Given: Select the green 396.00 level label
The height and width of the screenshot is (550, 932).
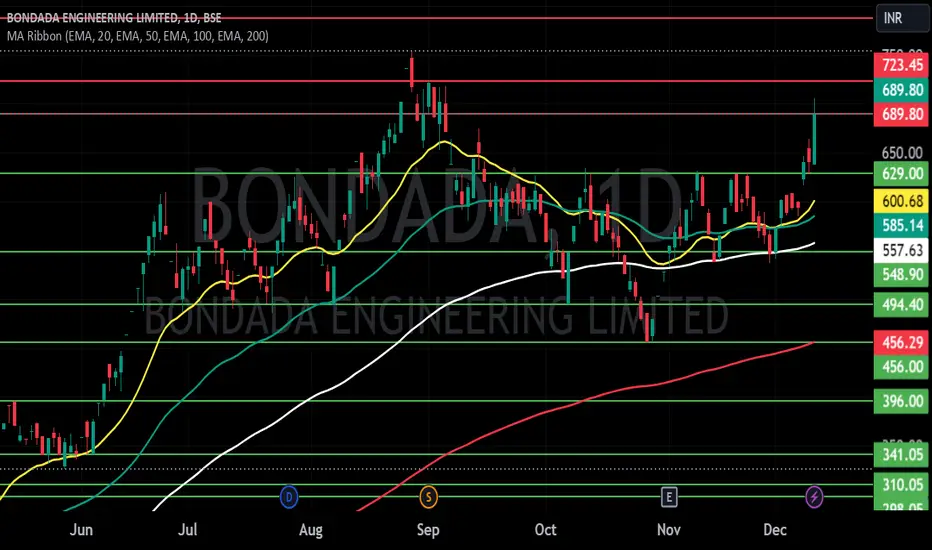Looking at the screenshot, I should click(x=901, y=401).
